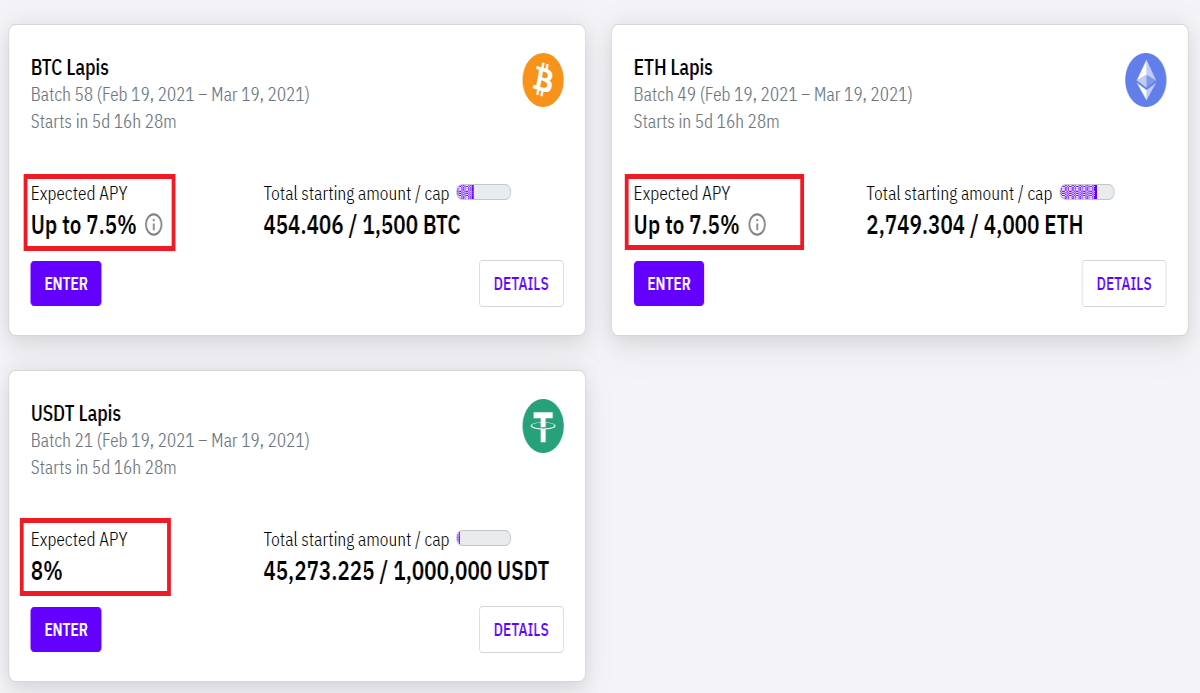Select the ETH Lapis card title
Screen dimensions: 1200x693
coord(673,68)
